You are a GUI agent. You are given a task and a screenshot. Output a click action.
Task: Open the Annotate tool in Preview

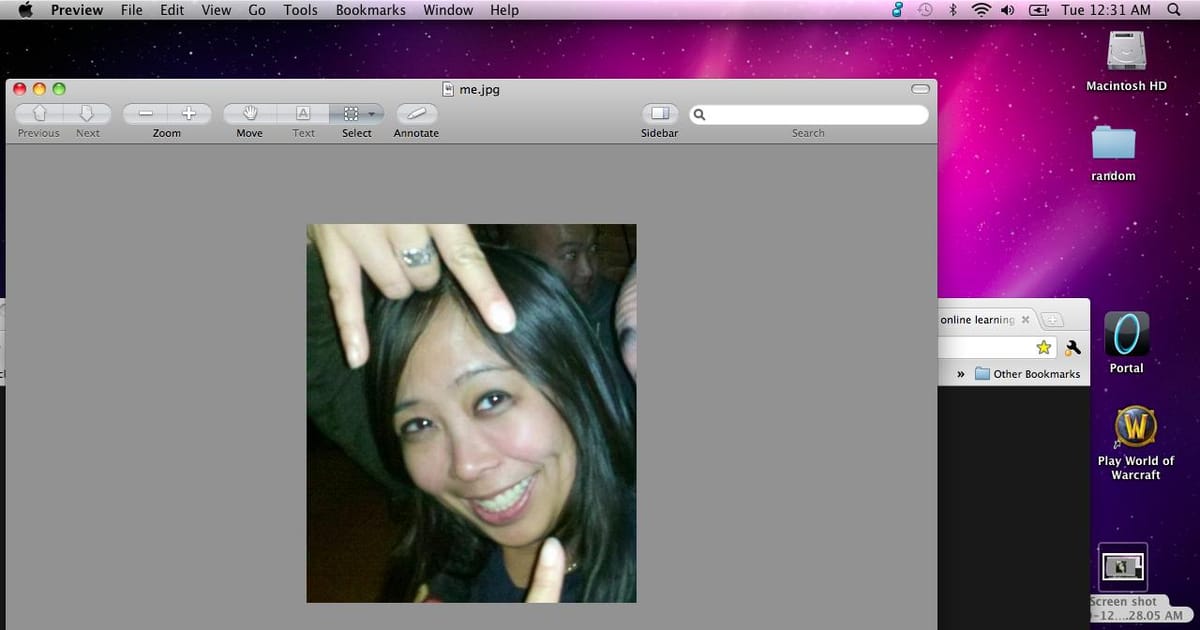pyautogui.click(x=415, y=115)
